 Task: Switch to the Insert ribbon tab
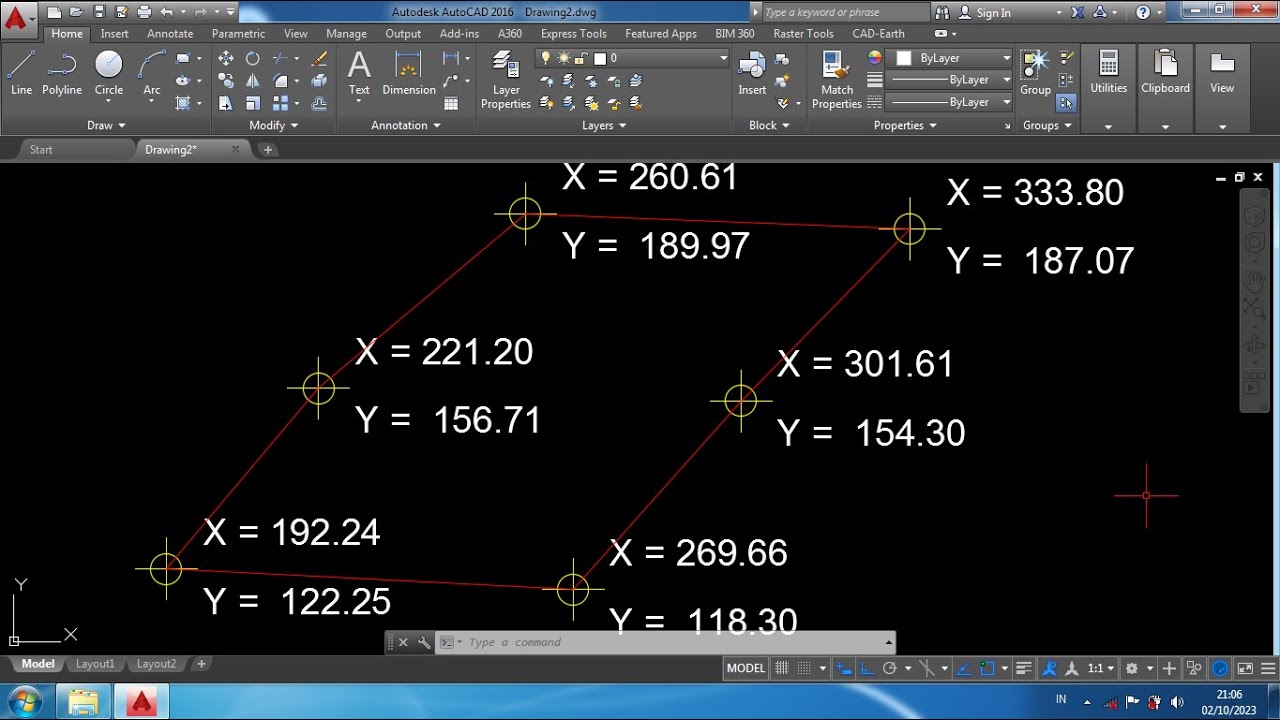[114, 33]
